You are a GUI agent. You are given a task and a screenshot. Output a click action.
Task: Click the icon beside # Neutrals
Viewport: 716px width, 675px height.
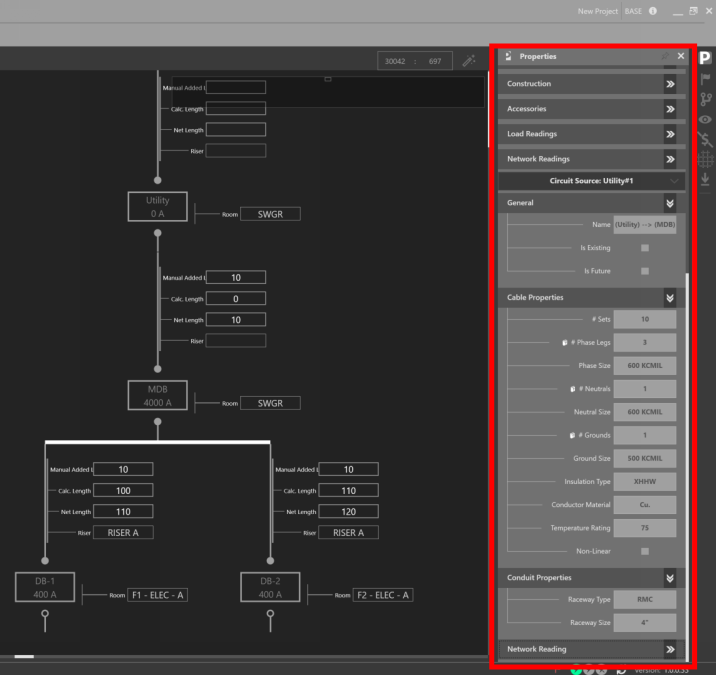(x=573, y=389)
